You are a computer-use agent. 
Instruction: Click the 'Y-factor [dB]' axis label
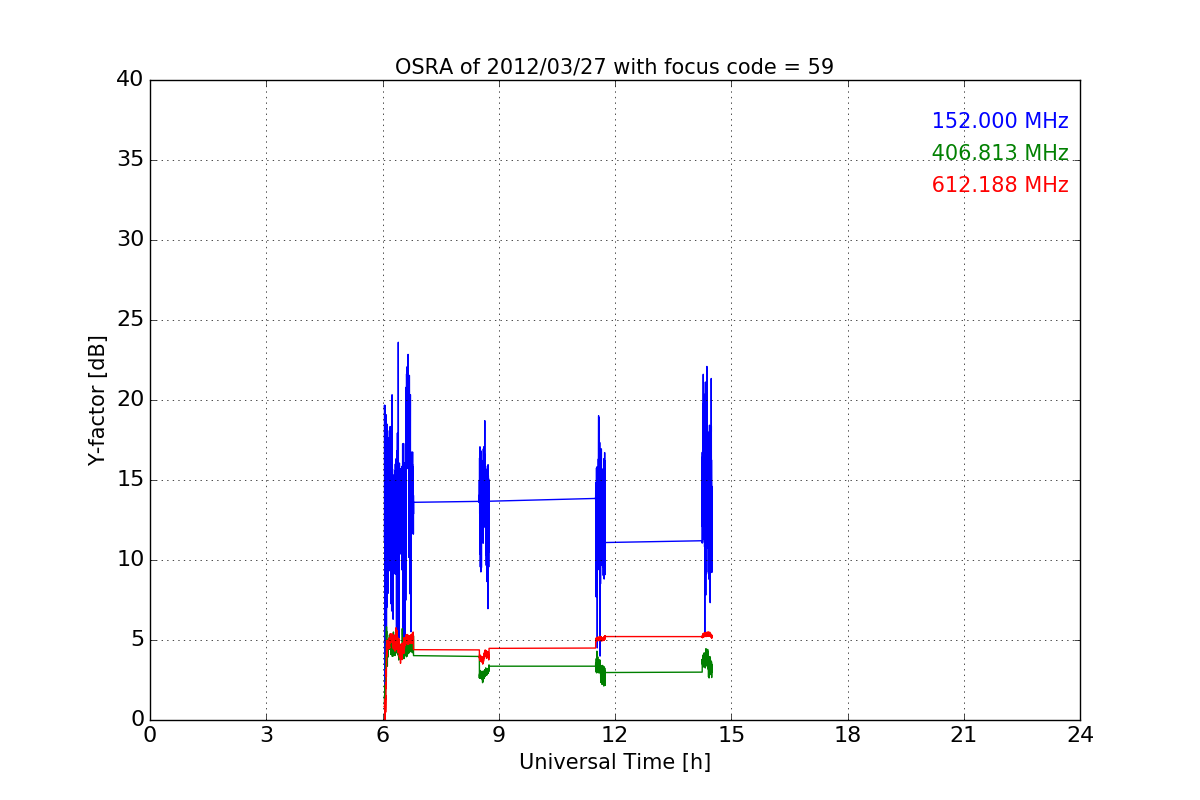(97, 400)
